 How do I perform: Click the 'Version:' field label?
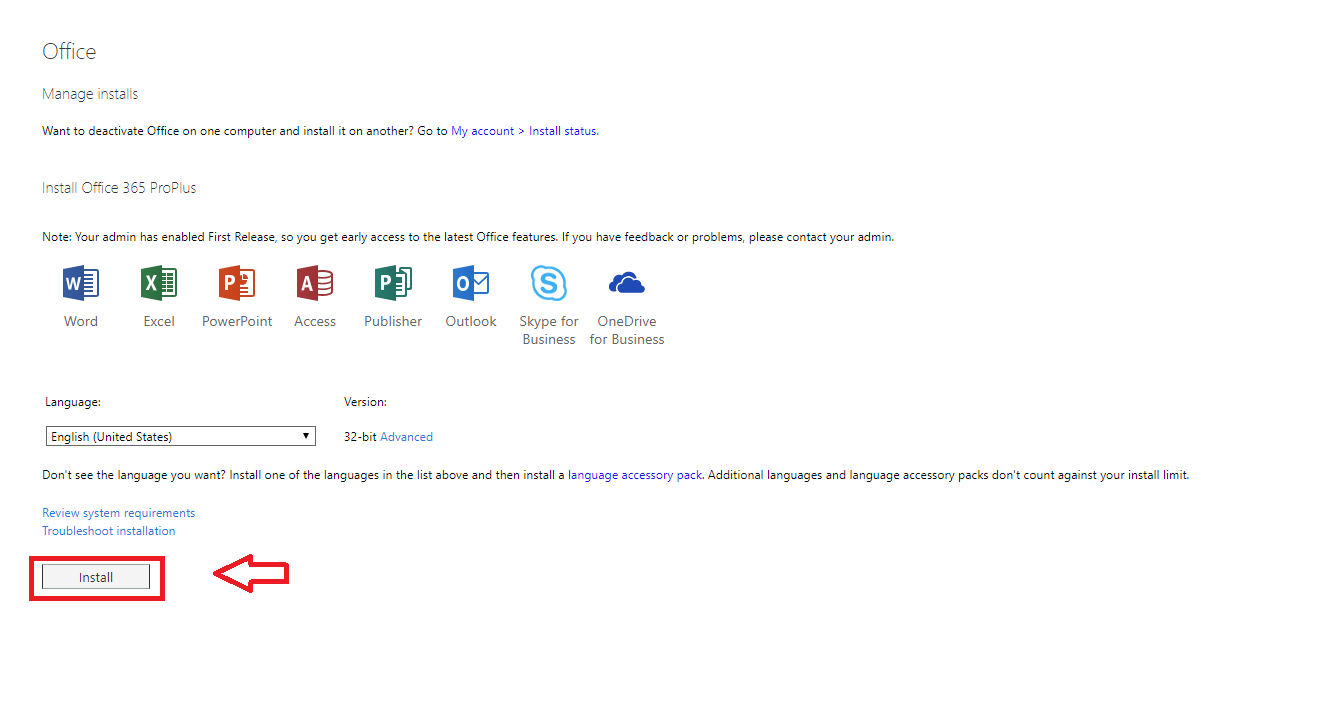click(x=365, y=402)
